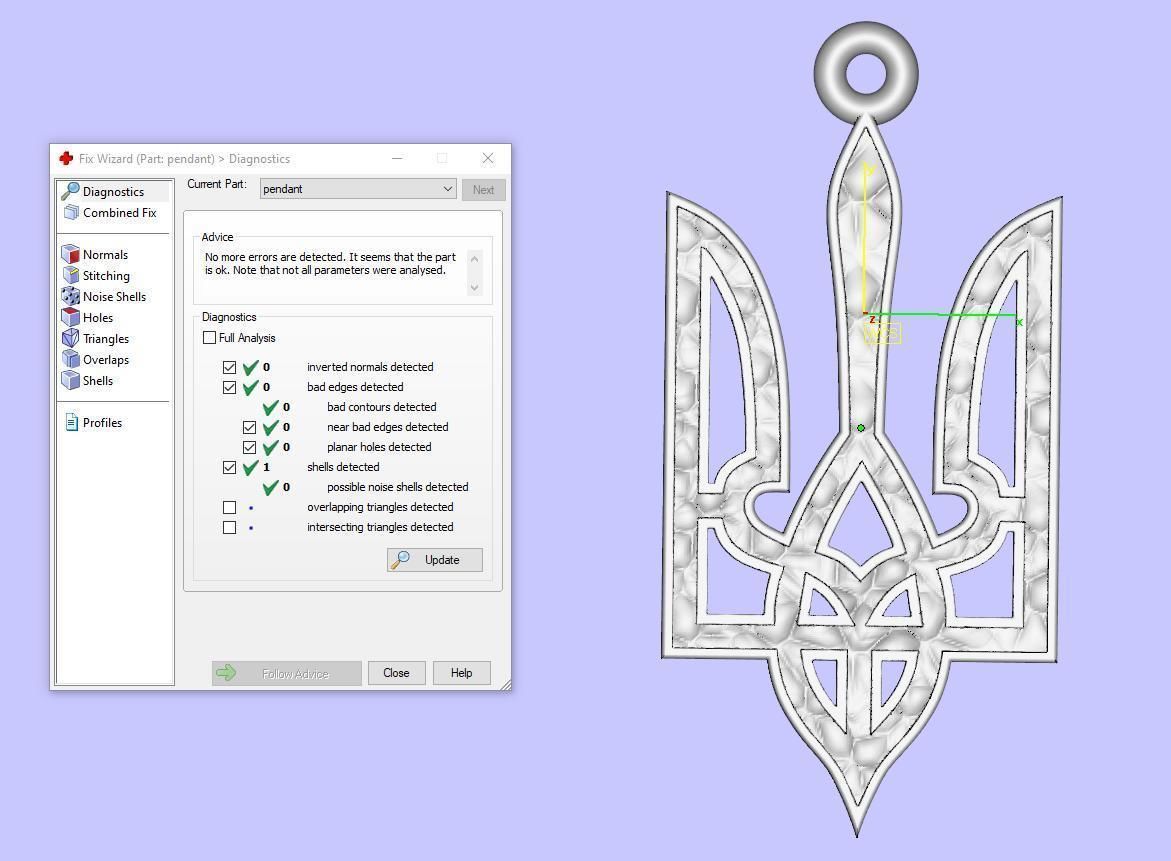This screenshot has width=1171, height=861.
Task: Click the 'inverted normals detected' label
Action: click(370, 367)
